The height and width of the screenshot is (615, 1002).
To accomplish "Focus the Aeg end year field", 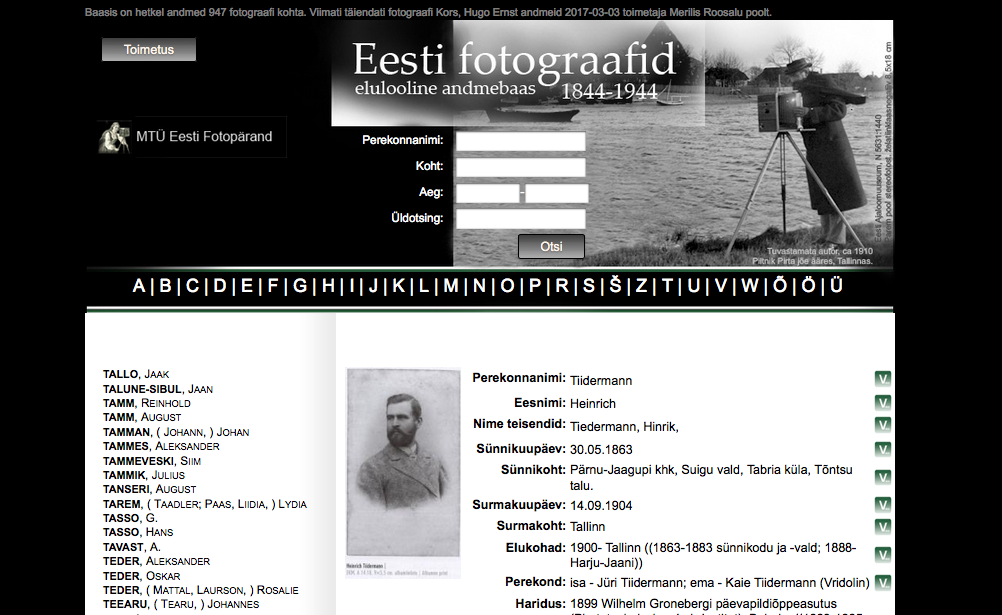I will [557, 193].
